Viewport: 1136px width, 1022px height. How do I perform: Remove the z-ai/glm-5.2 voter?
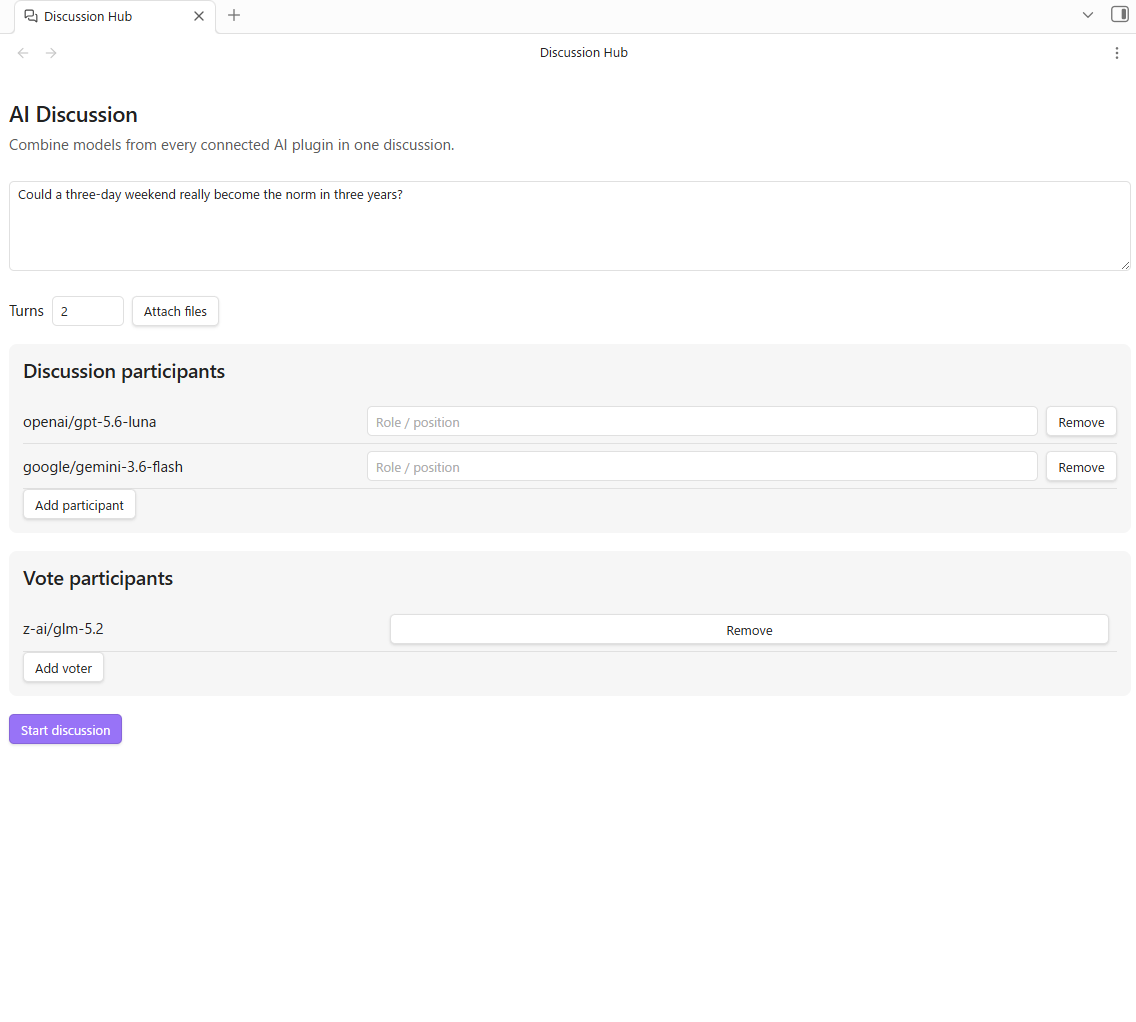[x=749, y=629]
